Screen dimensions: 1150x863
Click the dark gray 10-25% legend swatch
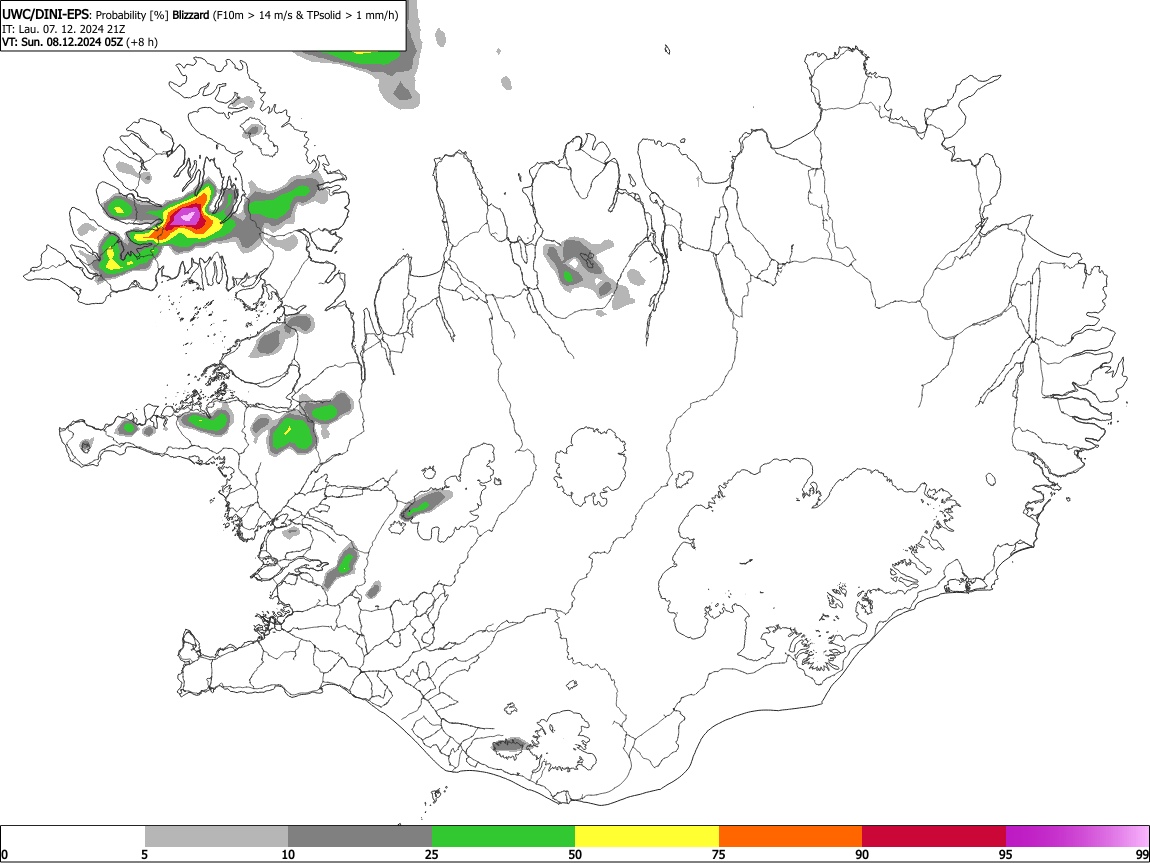(x=360, y=837)
